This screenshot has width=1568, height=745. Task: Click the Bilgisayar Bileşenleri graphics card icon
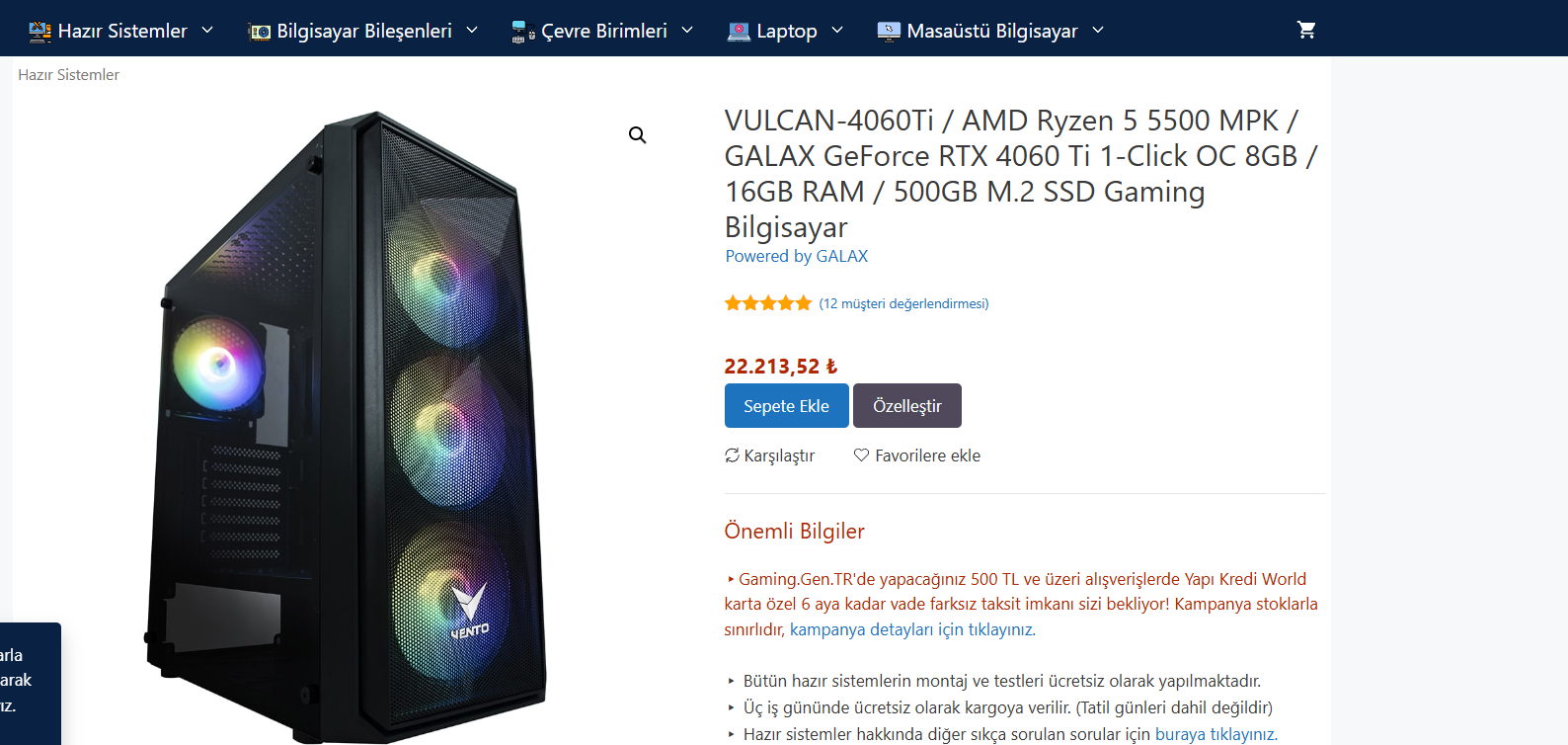(x=260, y=32)
